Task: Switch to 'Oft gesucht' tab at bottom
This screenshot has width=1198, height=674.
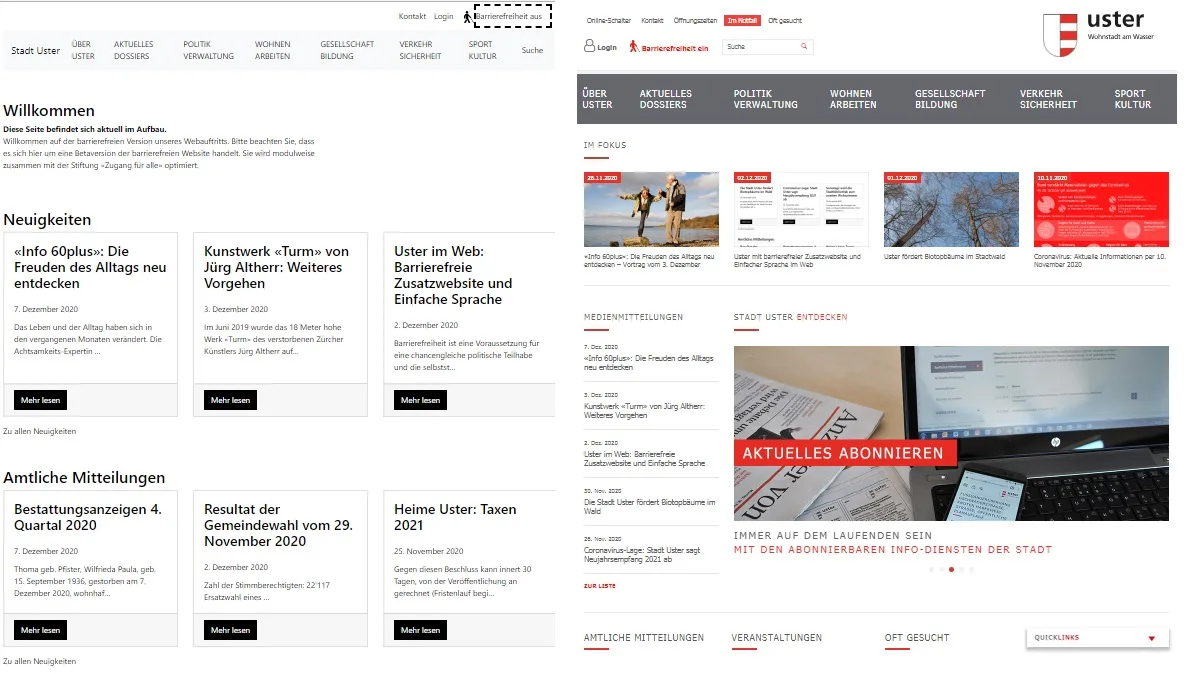Action: pos(917,638)
